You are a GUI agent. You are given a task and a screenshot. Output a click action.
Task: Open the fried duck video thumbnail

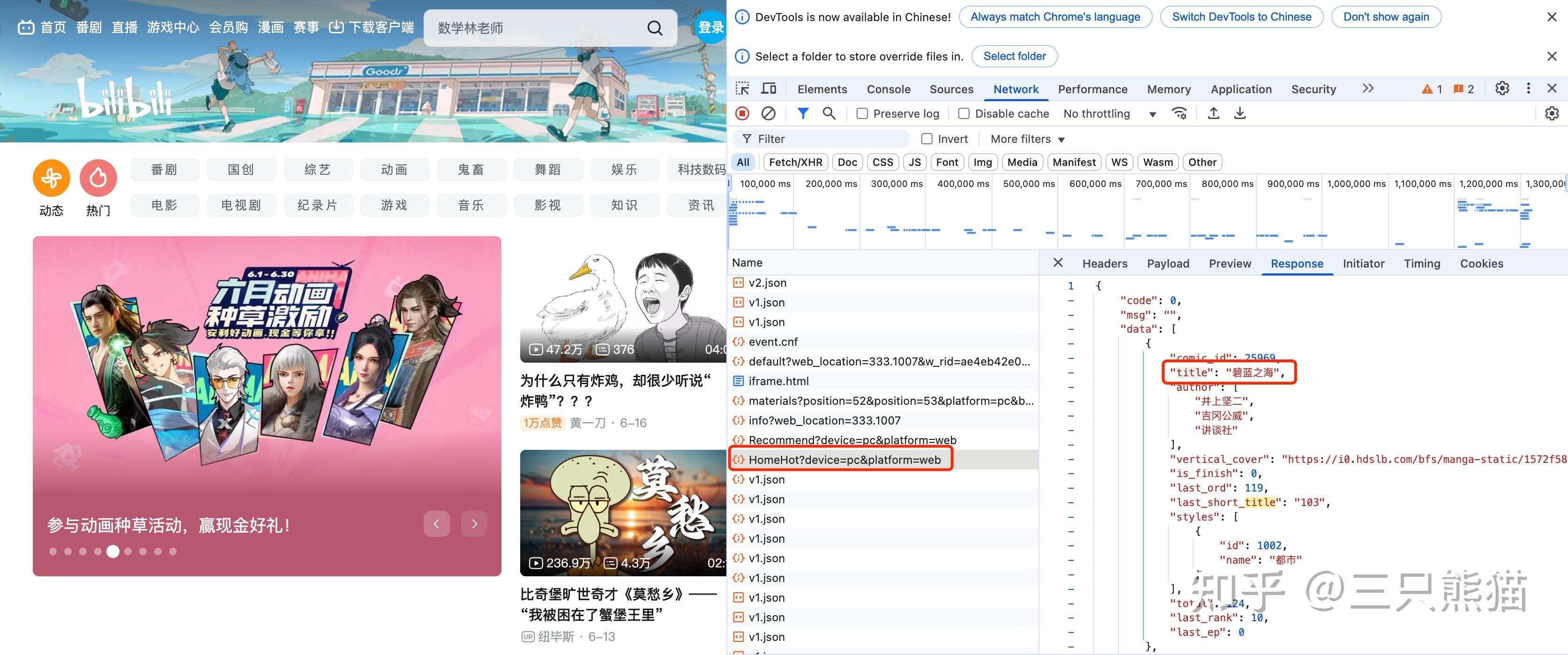click(623, 299)
